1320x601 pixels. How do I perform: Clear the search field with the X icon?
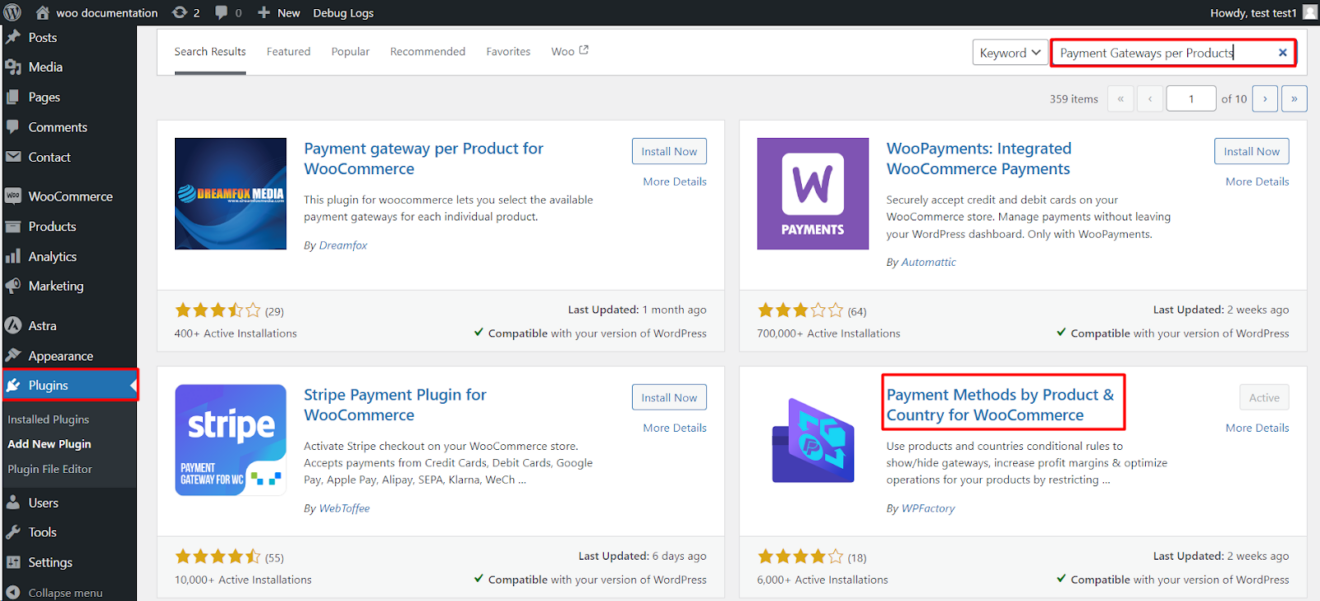(1283, 52)
